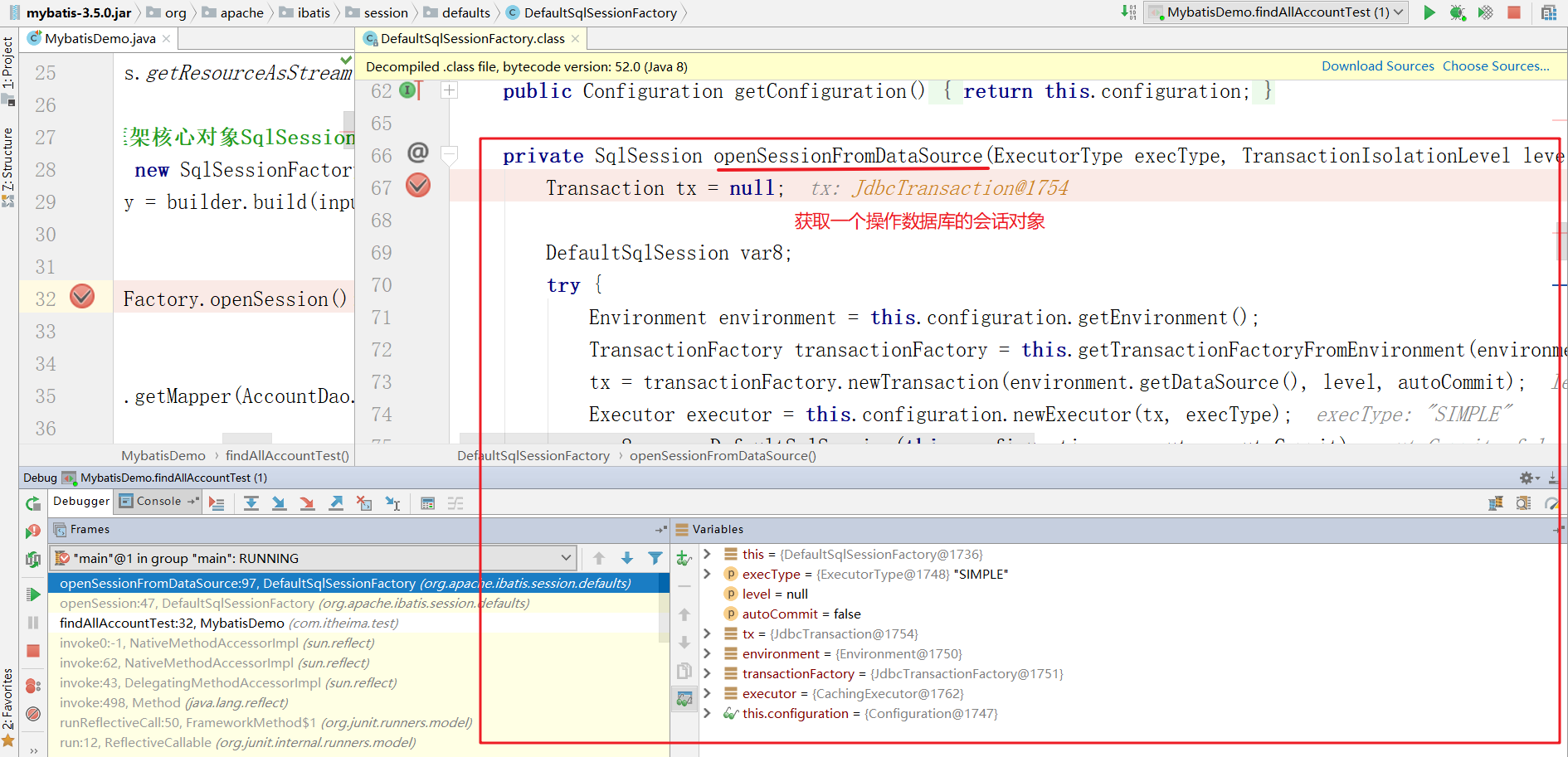Image resolution: width=1568 pixels, height=757 pixels.
Task: Click the Update/Build icon left of run configuration
Action: [x=1128, y=12]
